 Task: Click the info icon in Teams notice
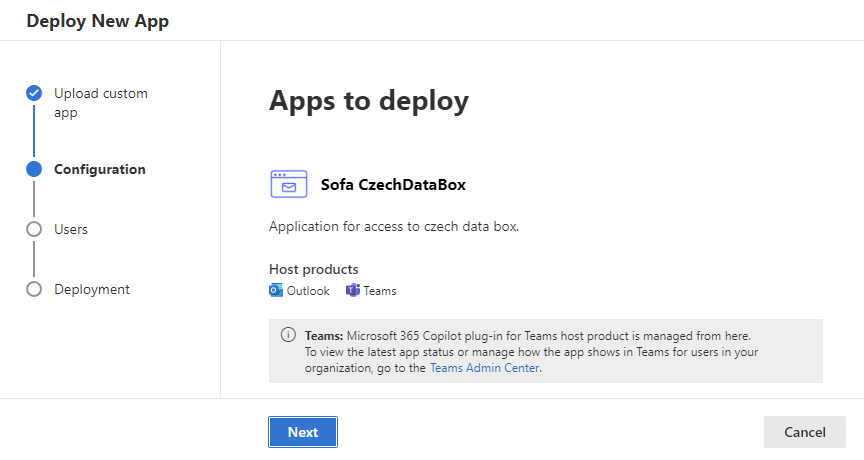click(288, 335)
